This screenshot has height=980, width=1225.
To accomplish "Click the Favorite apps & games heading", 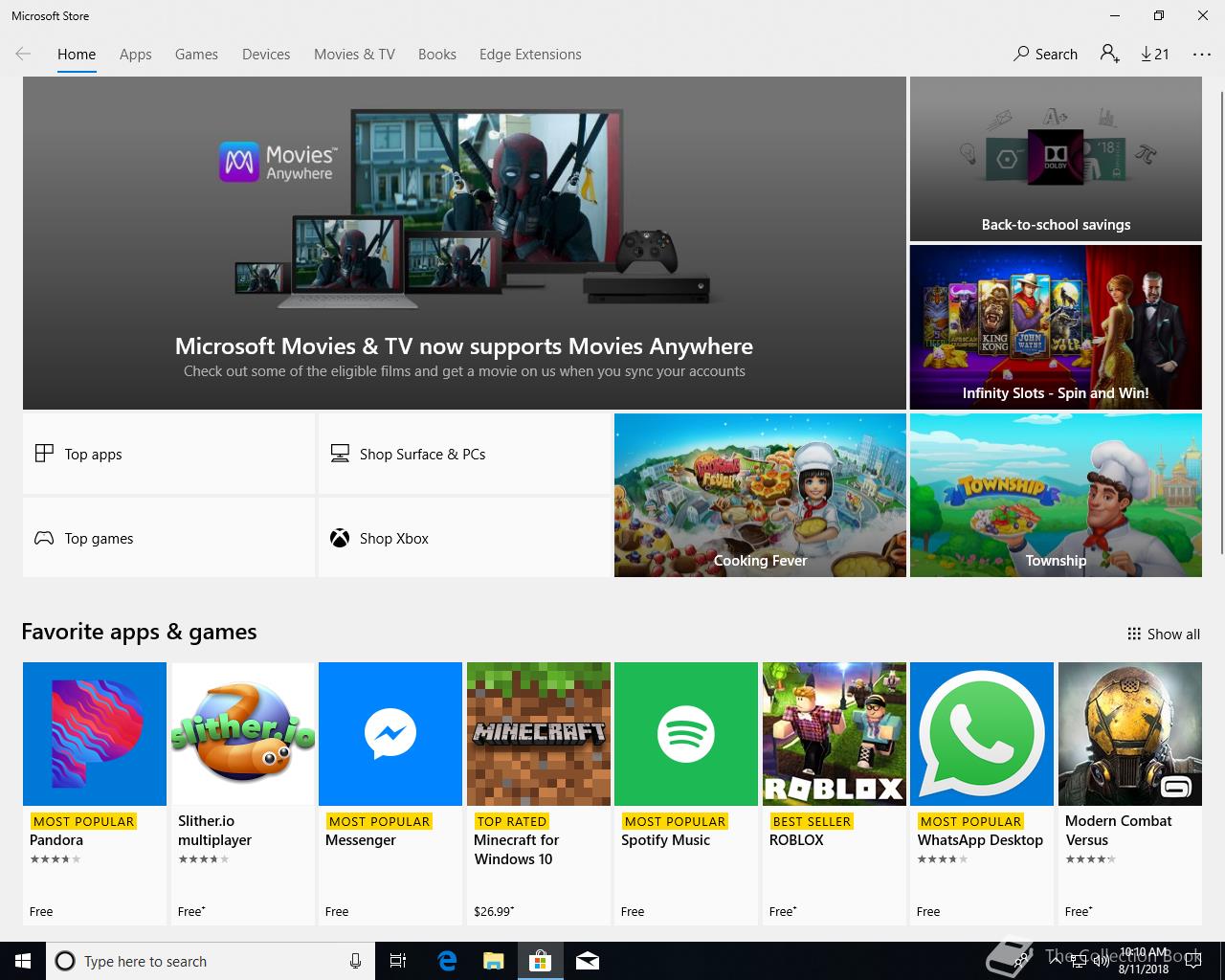I will (x=139, y=632).
